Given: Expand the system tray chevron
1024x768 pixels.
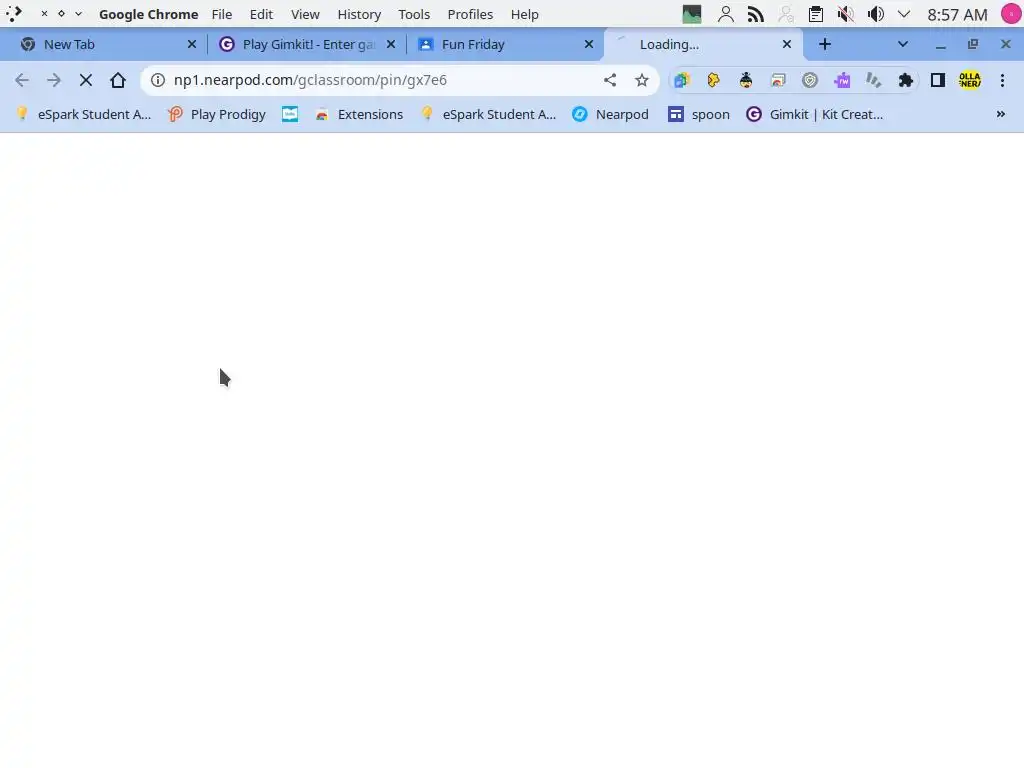Looking at the screenshot, I should pyautogui.click(x=904, y=14).
